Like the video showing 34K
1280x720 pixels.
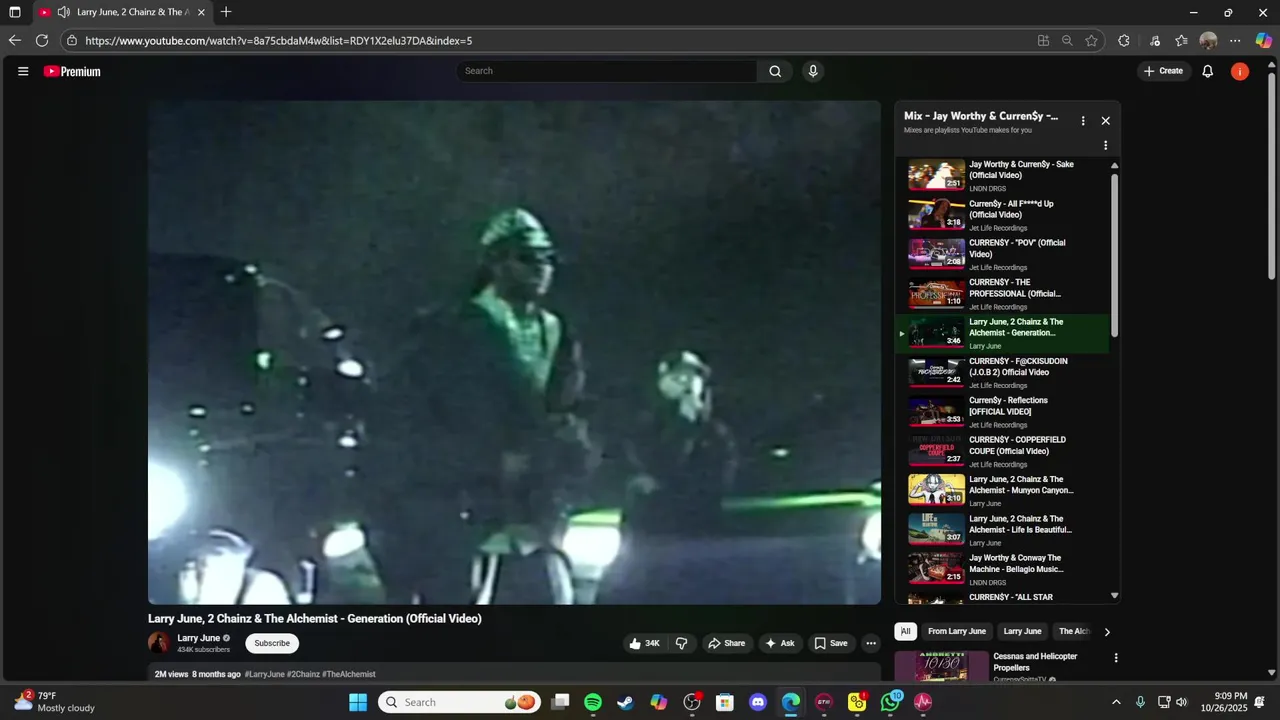644,643
